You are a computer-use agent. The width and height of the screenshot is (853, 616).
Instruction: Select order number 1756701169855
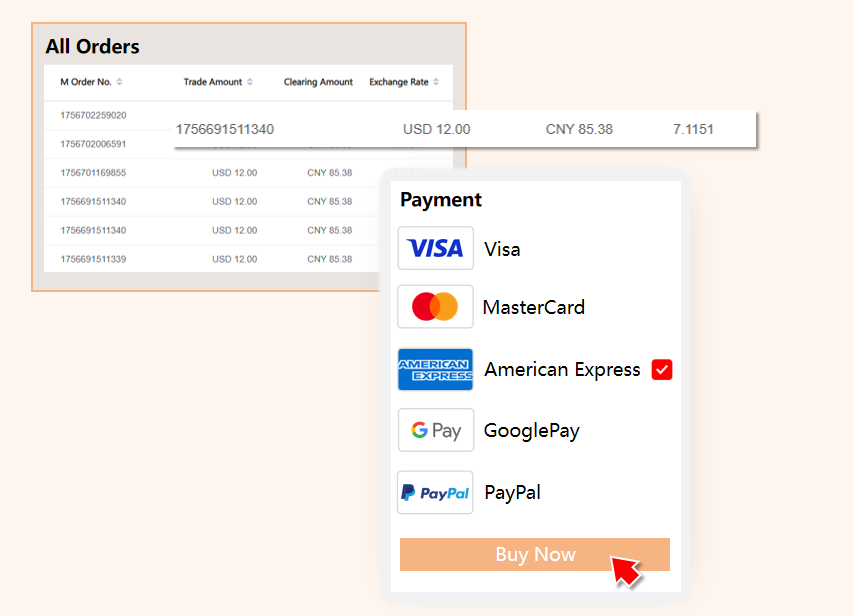pyautogui.click(x=93, y=173)
